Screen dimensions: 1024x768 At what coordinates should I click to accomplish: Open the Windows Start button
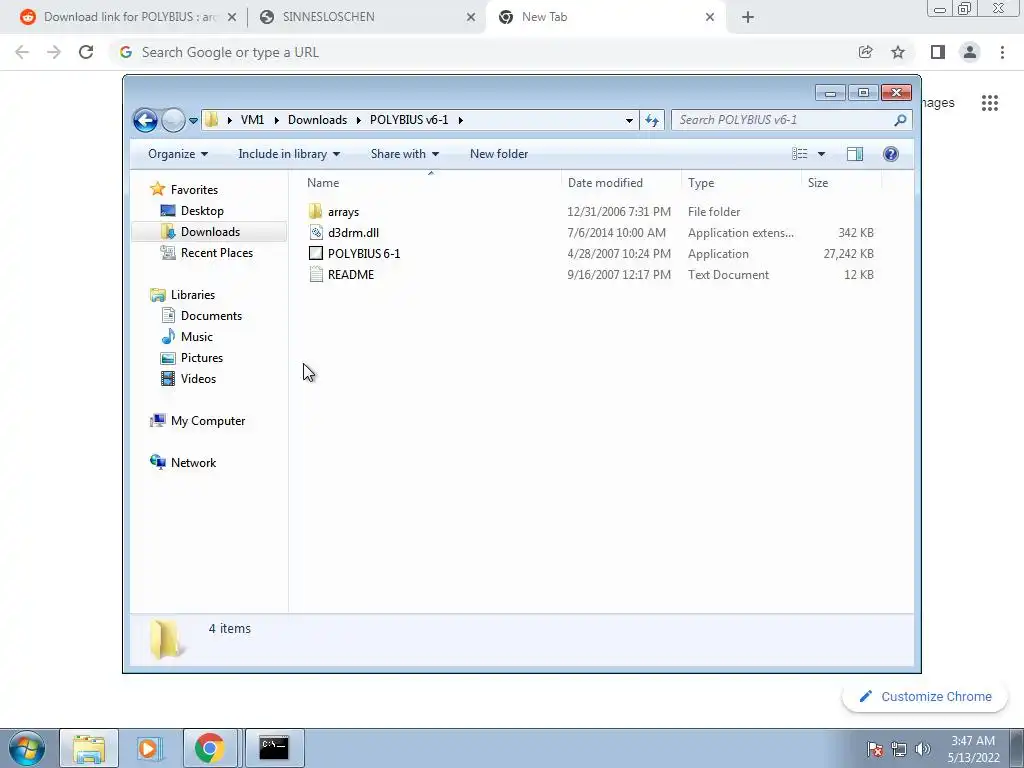click(x=27, y=748)
